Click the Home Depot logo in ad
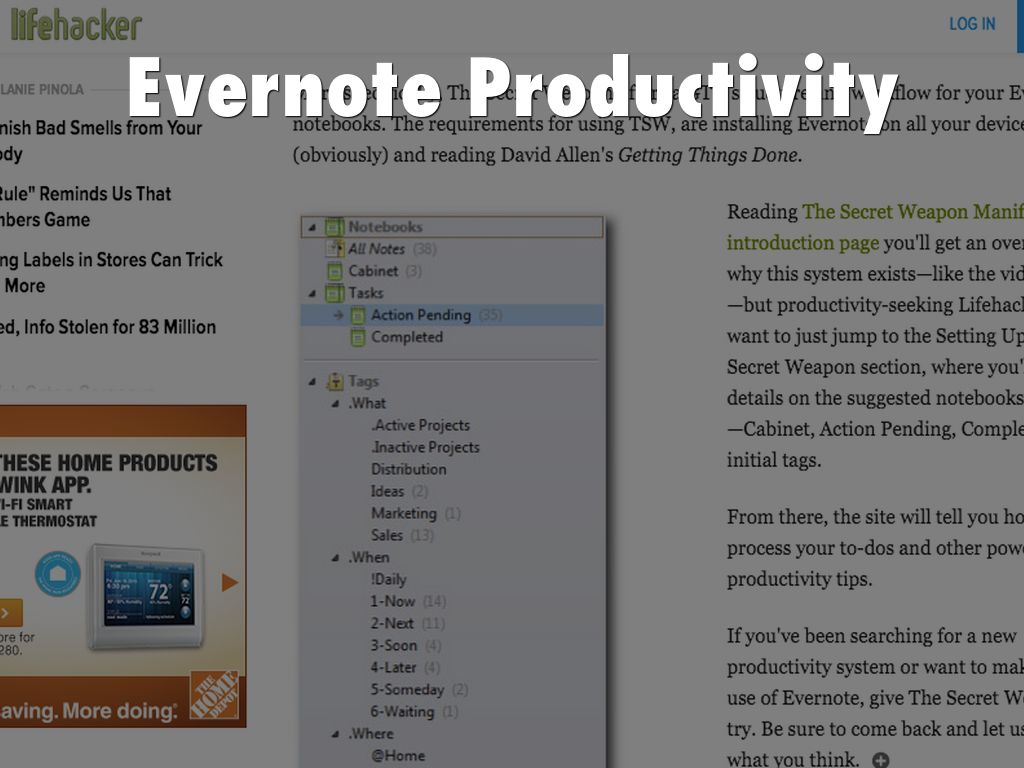This screenshot has height=768, width=1024. [214, 695]
